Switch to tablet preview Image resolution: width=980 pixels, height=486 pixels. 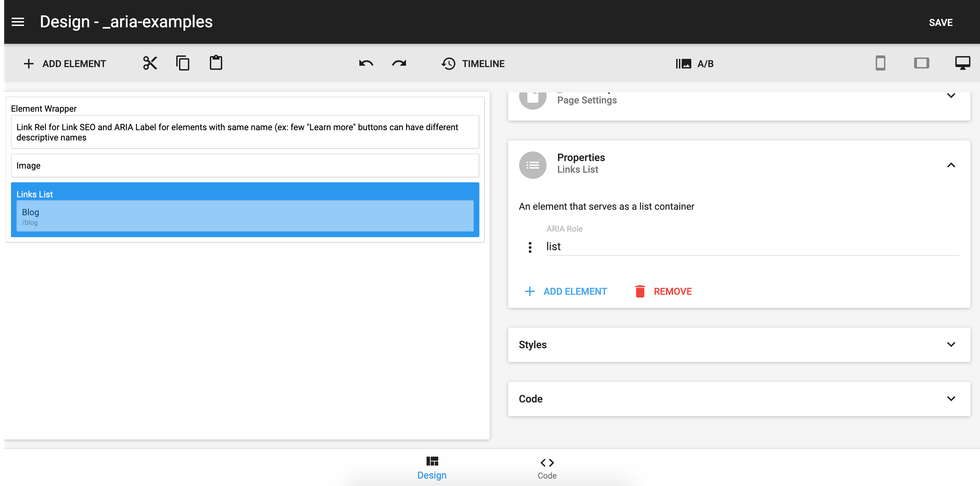click(921, 63)
